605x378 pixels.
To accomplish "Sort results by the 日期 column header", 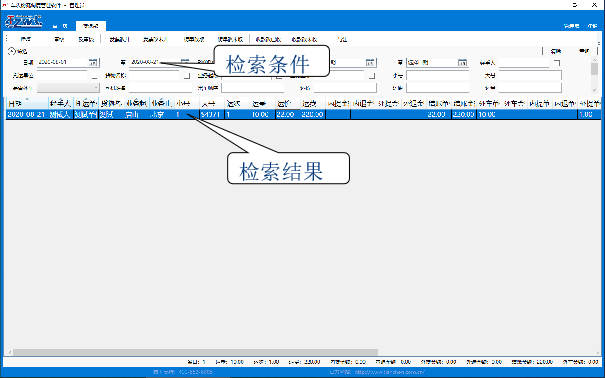I will pyautogui.click(x=27, y=103).
